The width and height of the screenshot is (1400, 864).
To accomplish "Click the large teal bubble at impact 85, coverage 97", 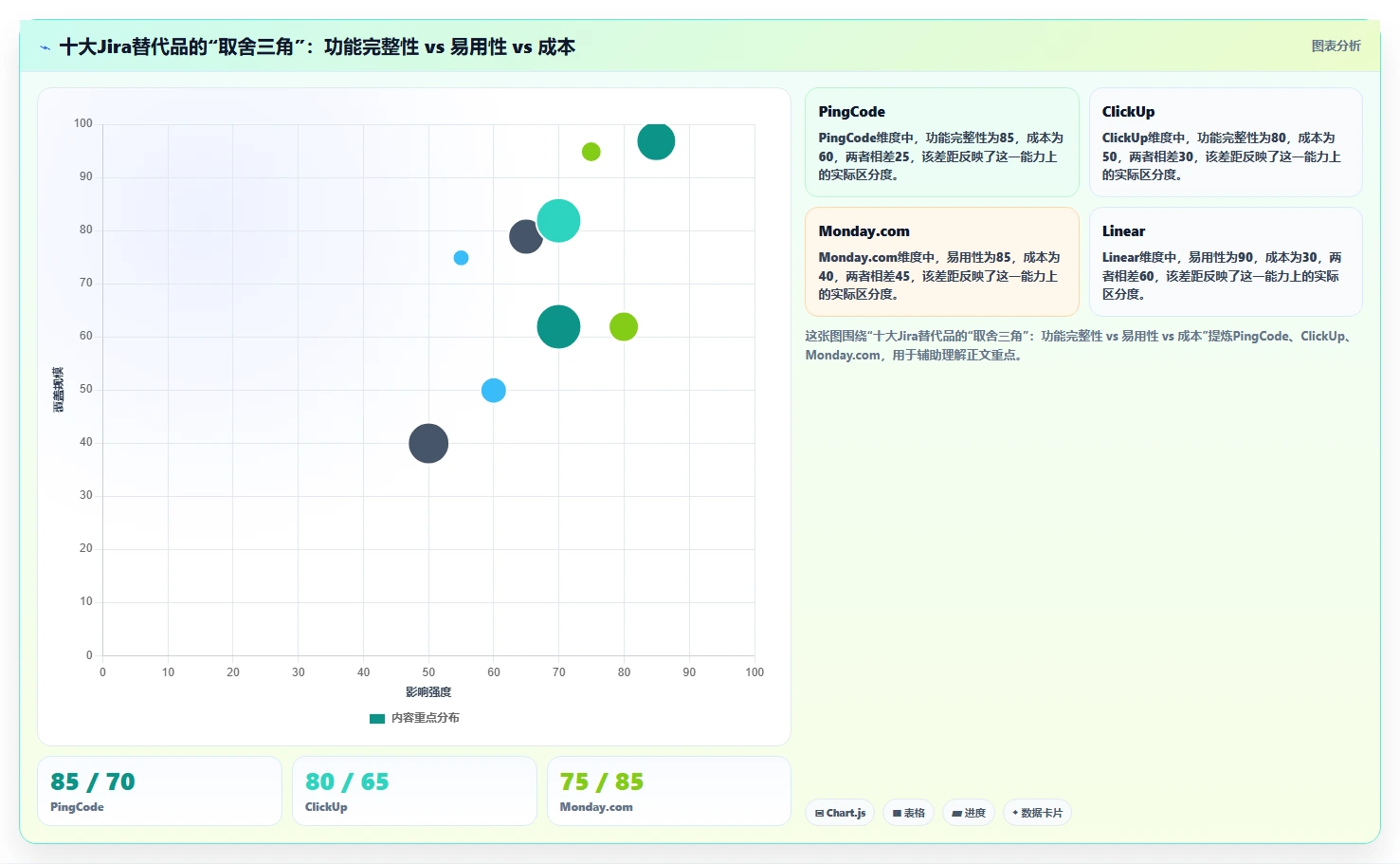I will [x=656, y=141].
